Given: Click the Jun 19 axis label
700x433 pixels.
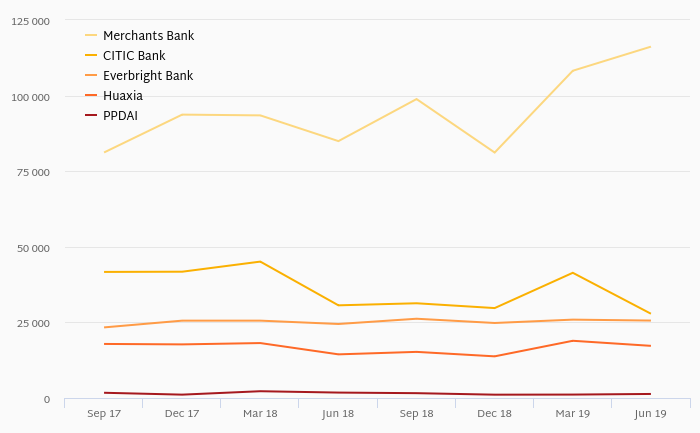Looking at the screenshot, I should coord(650,414).
